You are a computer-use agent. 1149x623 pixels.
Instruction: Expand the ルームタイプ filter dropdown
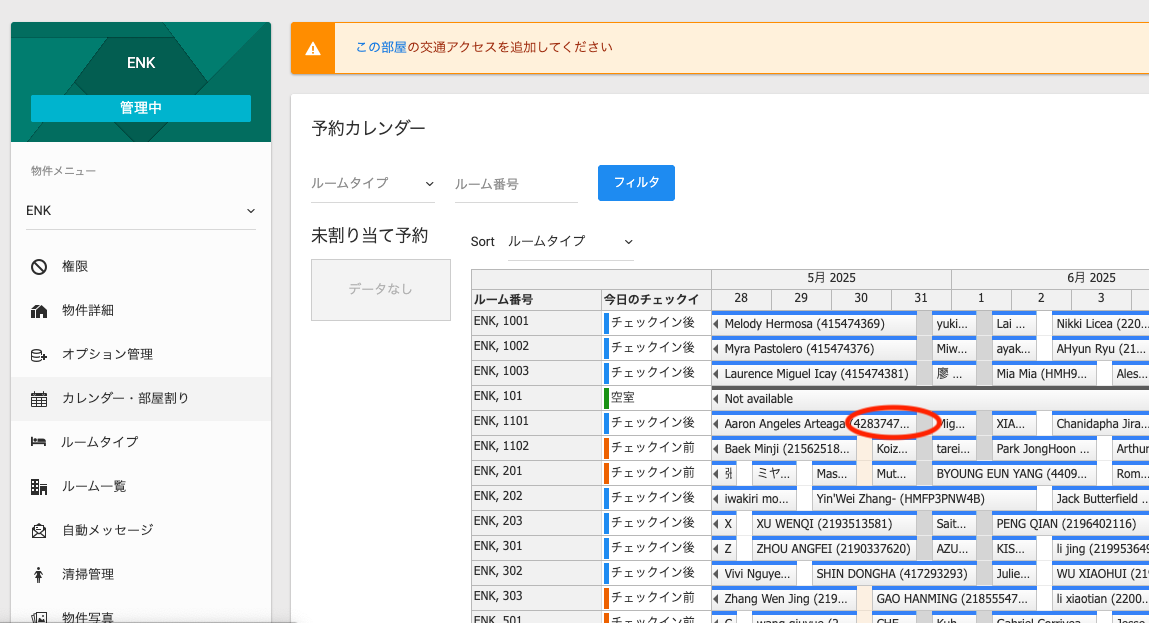click(372, 184)
